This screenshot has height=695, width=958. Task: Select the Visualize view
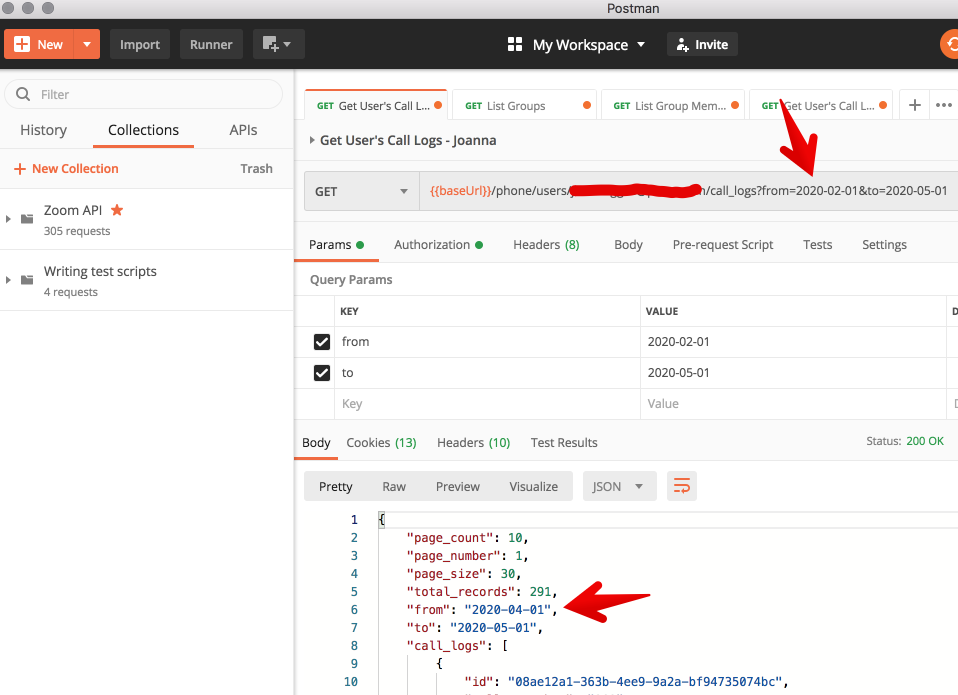[533, 487]
